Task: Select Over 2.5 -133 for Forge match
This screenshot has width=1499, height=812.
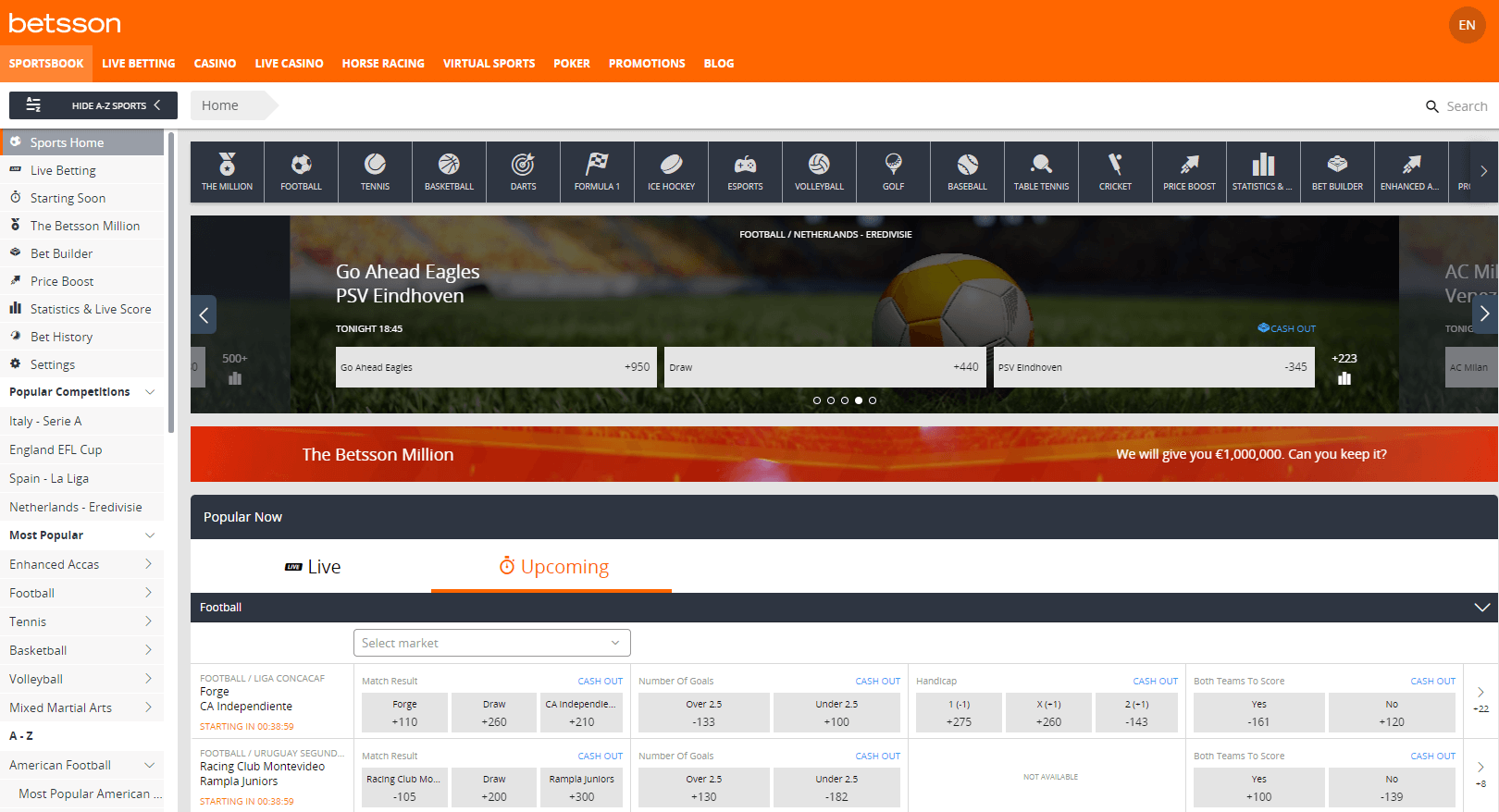Action: [x=704, y=713]
